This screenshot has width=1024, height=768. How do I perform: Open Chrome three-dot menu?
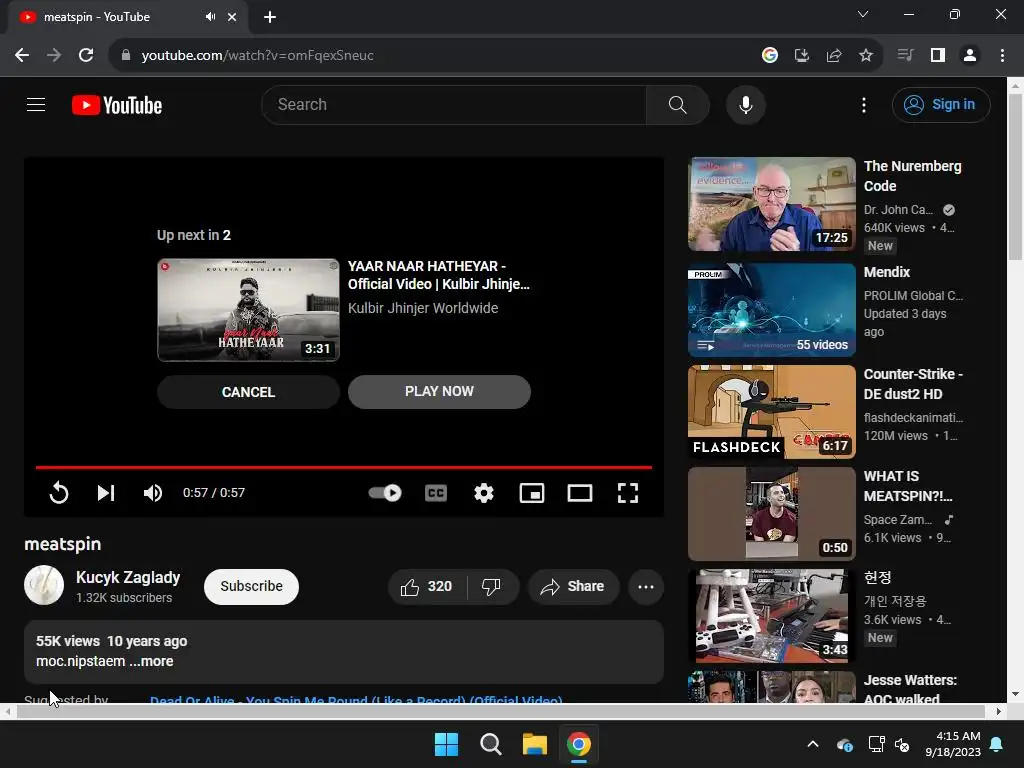pyautogui.click(x=1002, y=56)
